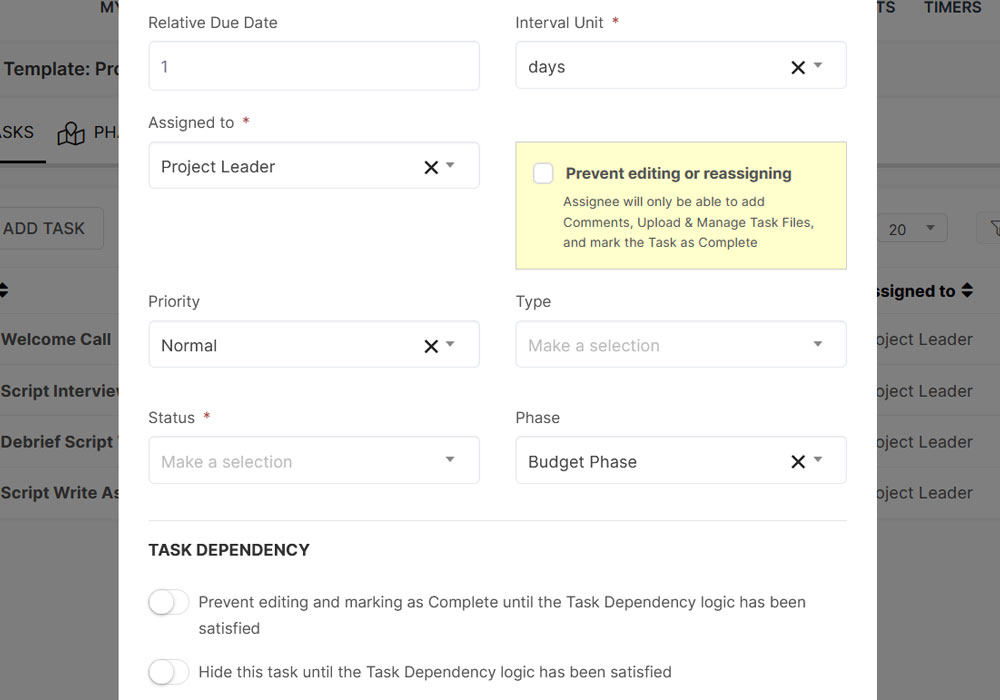The image size is (1000, 700).
Task: Clear the Normal priority value
Action: point(431,346)
